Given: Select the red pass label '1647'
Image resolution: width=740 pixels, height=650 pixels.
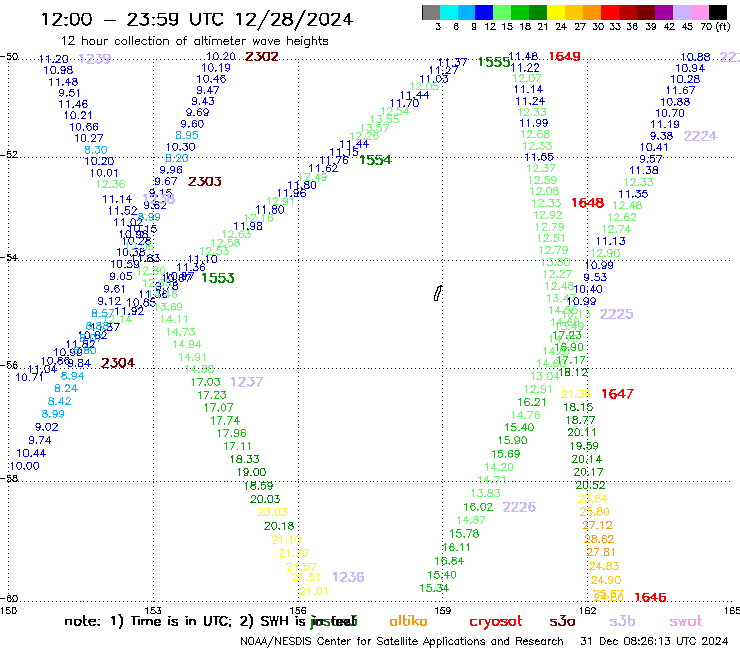Looking at the screenshot, I should click(x=617, y=394).
